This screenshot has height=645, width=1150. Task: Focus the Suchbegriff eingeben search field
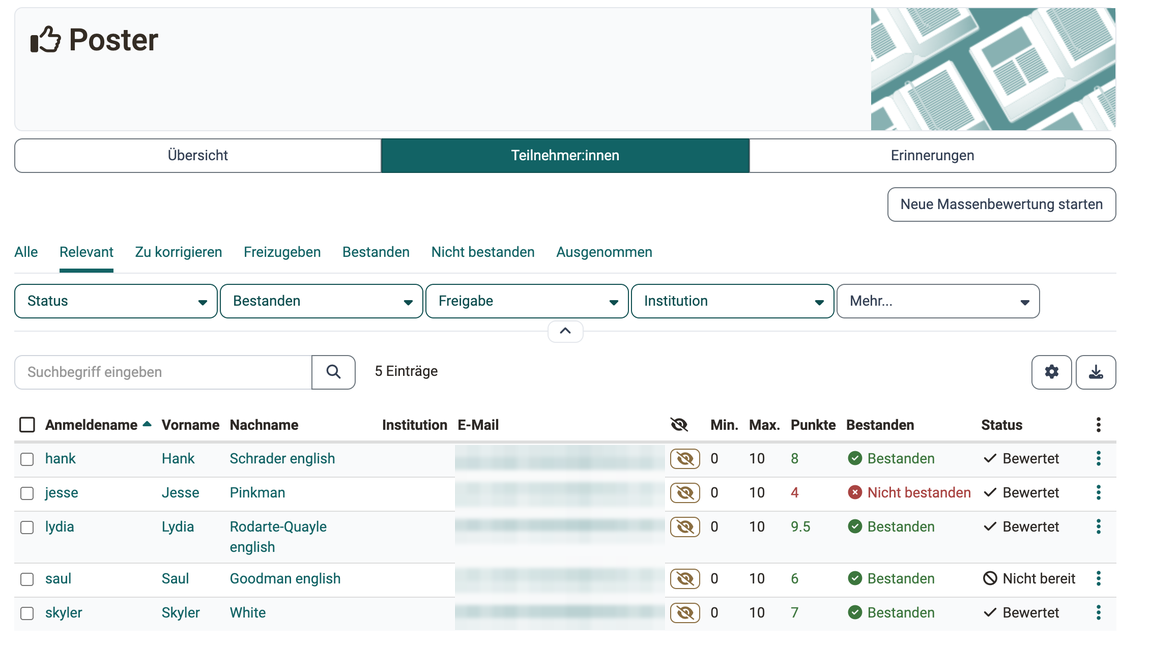(x=163, y=372)
